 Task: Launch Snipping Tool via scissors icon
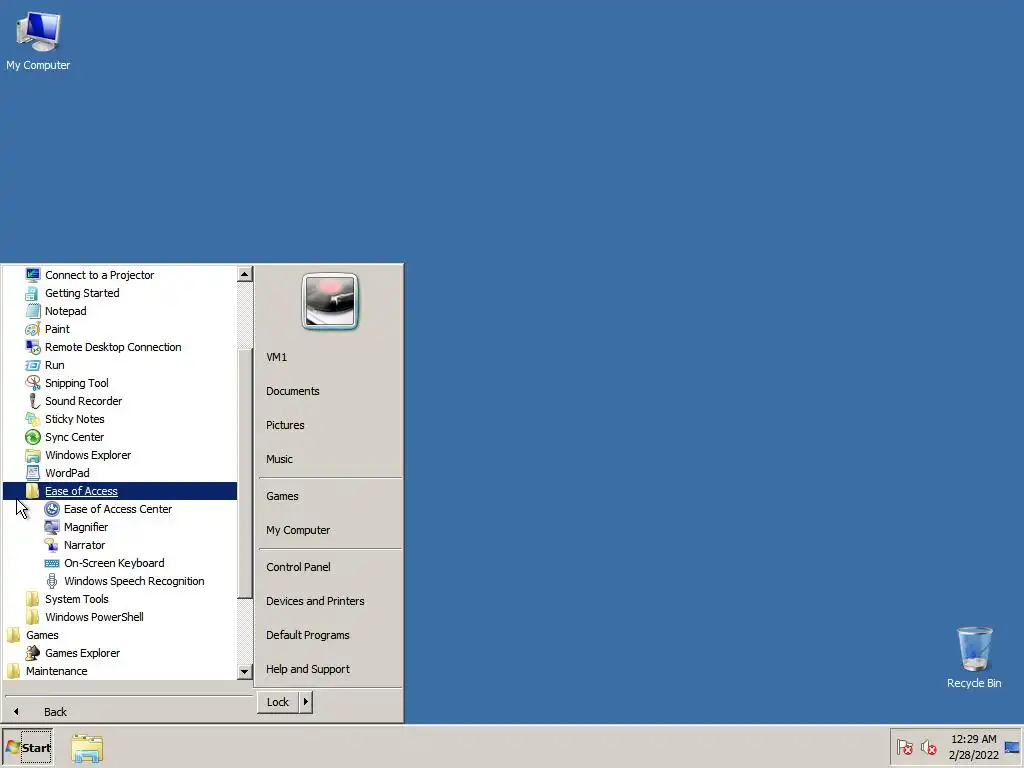pos(33,383)
